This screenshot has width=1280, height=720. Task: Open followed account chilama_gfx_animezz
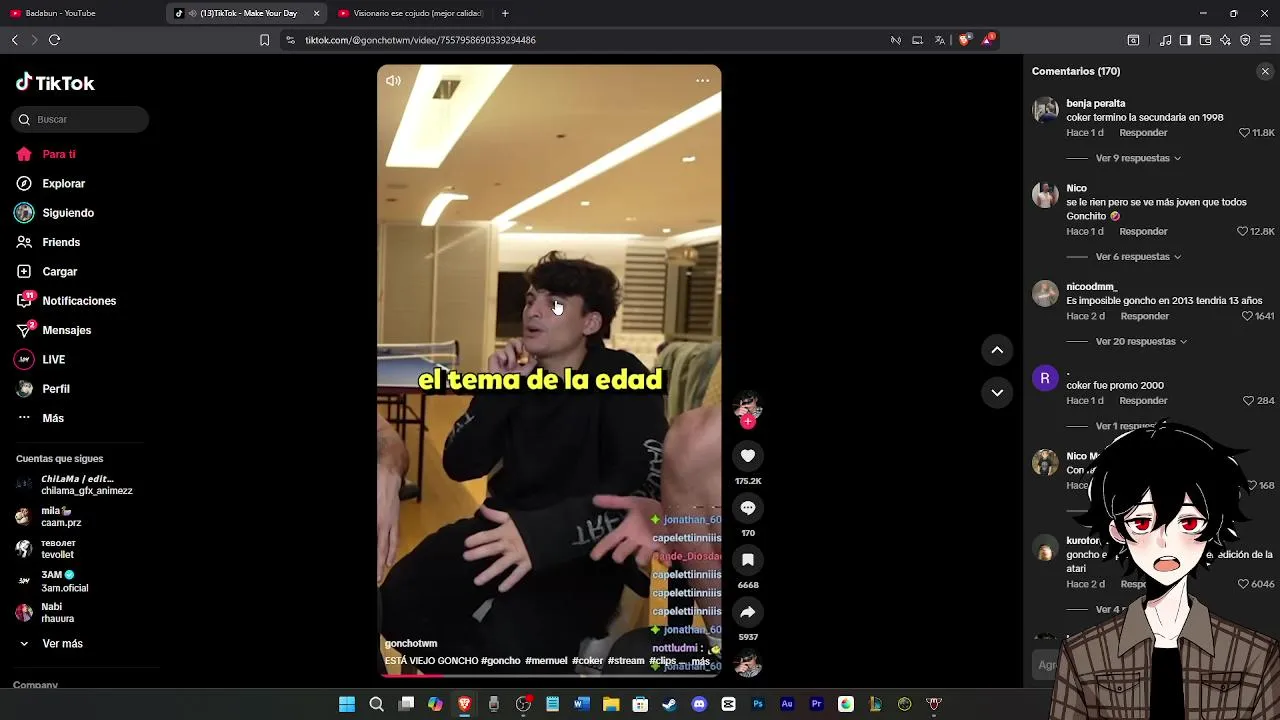[86, 485]
